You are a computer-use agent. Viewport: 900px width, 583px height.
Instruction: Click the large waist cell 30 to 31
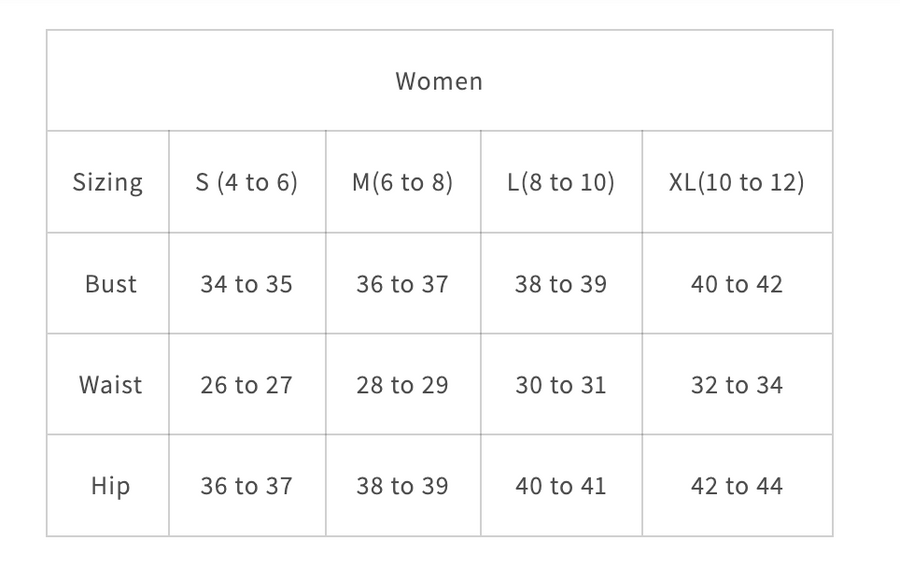[561, 385]
